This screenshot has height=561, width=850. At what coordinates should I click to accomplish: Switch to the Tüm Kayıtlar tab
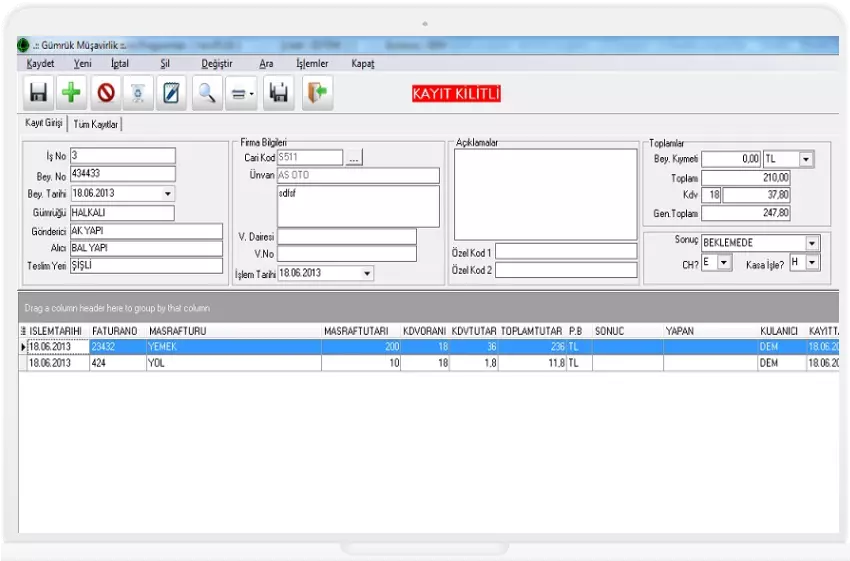tap(96, 124)
